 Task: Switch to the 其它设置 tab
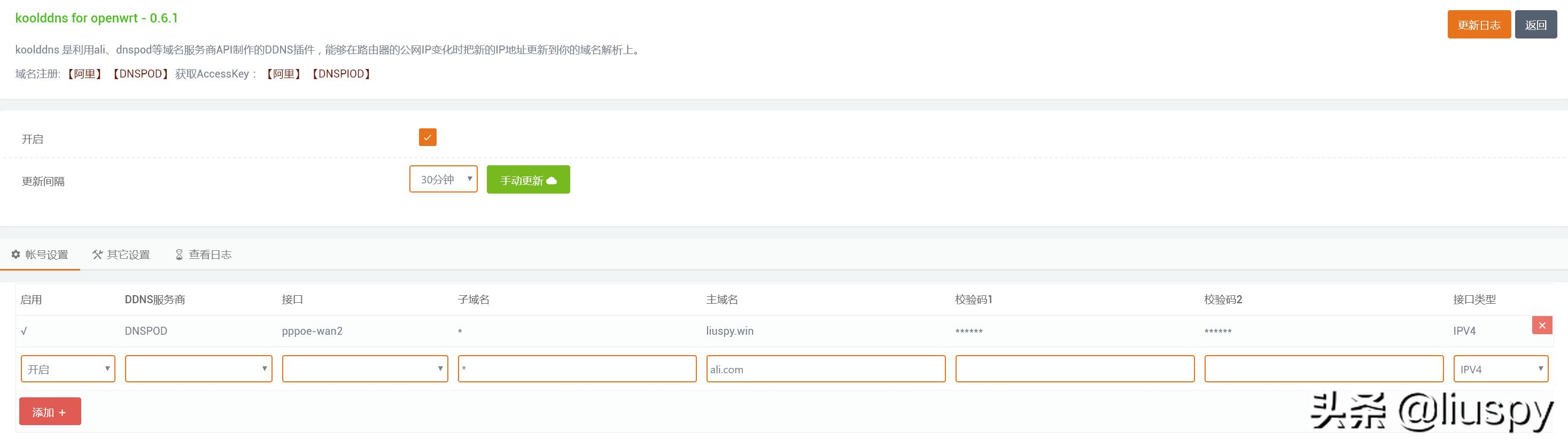121,255
